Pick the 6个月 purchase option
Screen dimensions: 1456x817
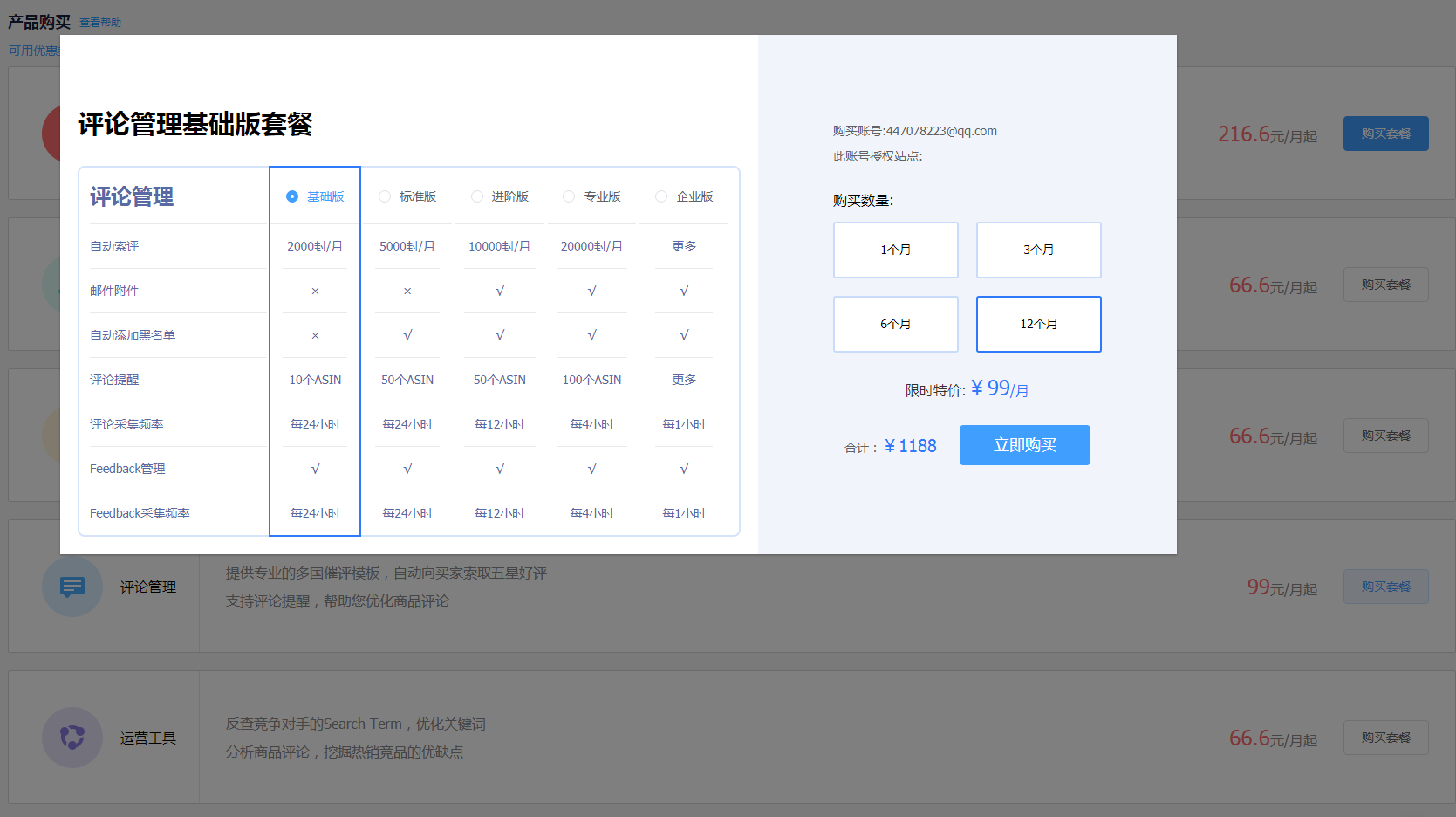click(x=895, y=324)
